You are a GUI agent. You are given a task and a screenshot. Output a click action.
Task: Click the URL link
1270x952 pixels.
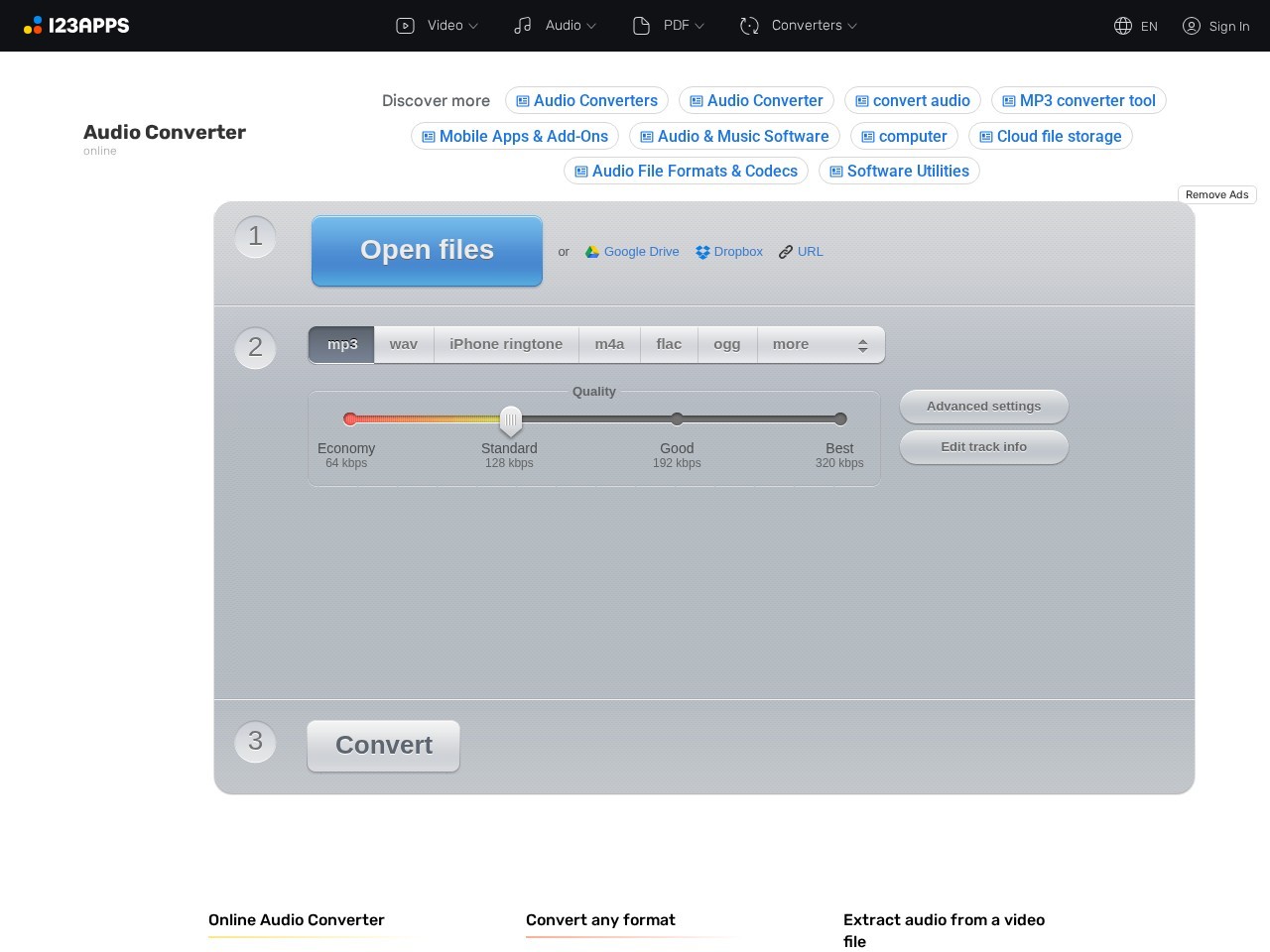(x=811, y=252)
